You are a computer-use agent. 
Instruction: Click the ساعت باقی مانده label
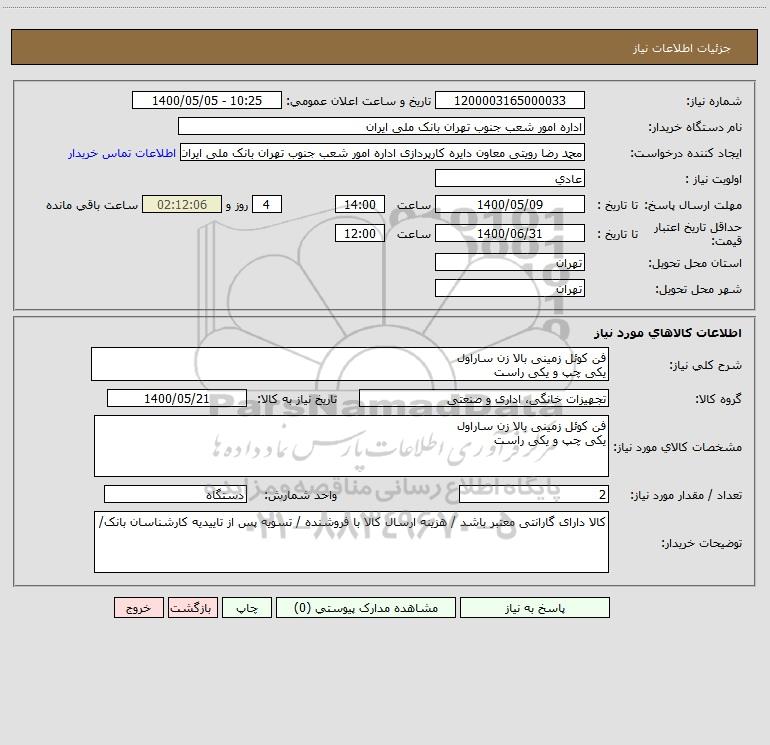[92, 205]
